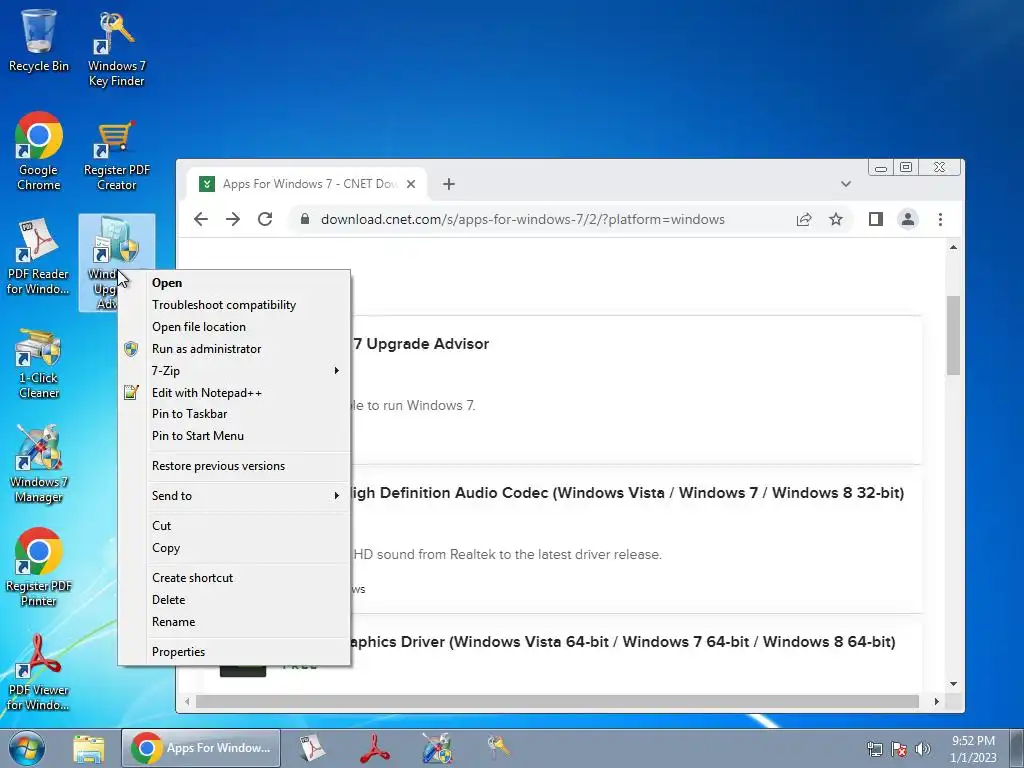Viewport: 1024px width, 768px height.
Task: Close the Apps For Windows 7 tab
Action: (411, 184)
